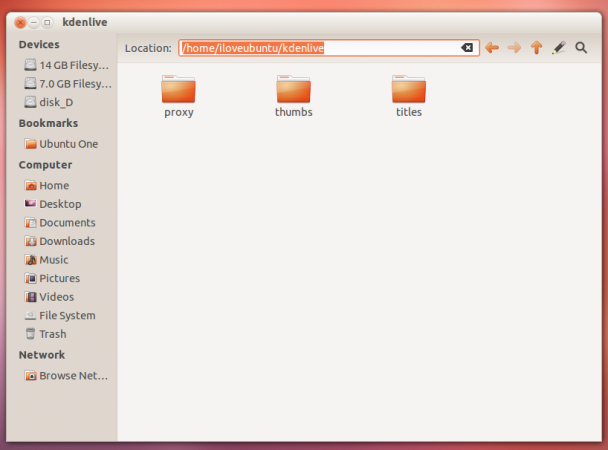Open Trash in sidebar
608x450 pixels.
click(x=45, y=334)
